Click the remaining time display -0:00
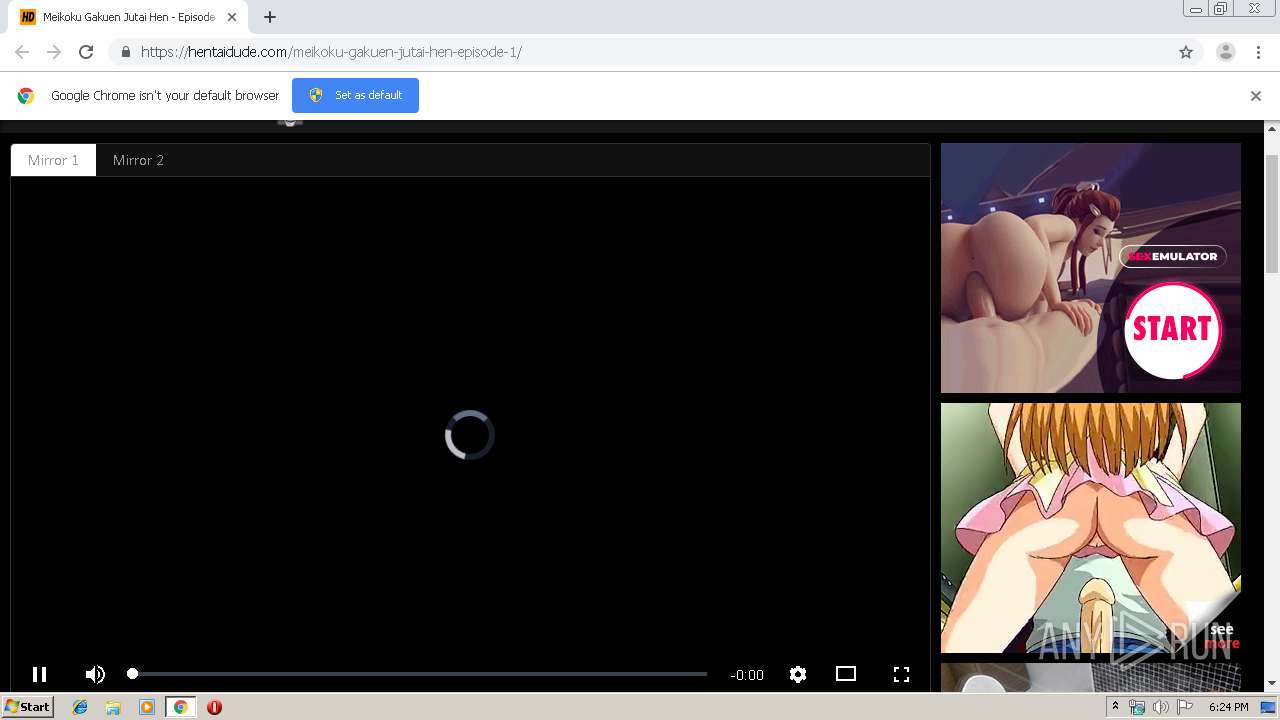1280x720 pixels. click(x=747, y=675)
